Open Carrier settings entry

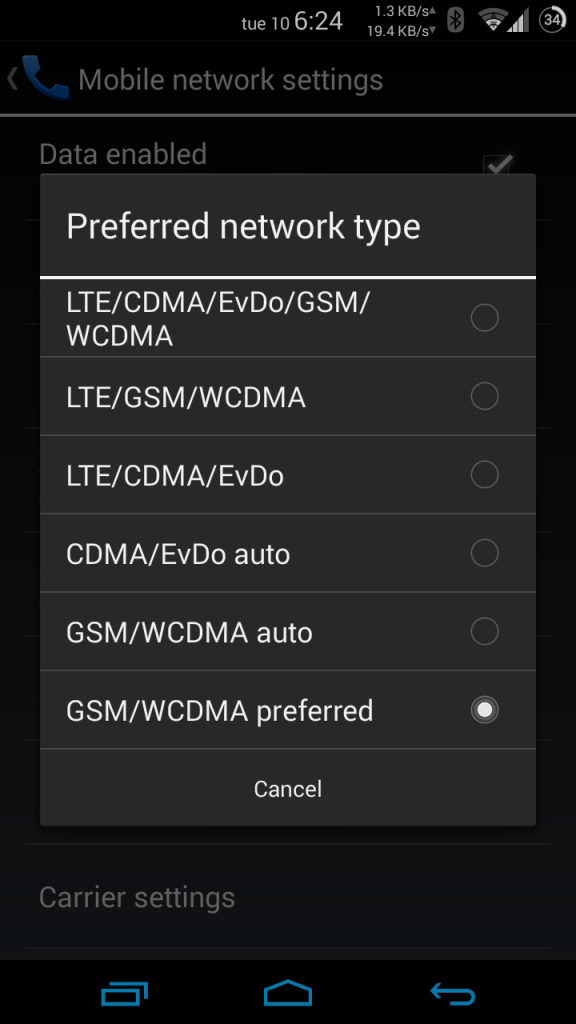pos(288,897)
